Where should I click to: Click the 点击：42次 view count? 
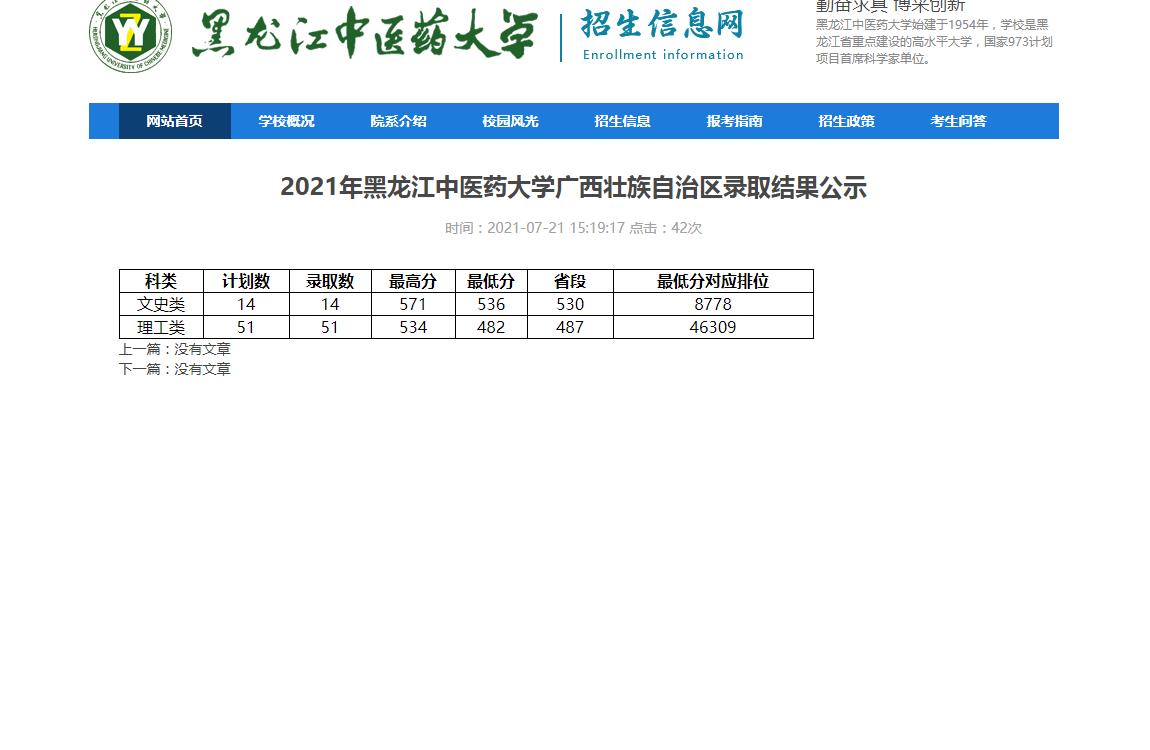(x=666, y=228)
